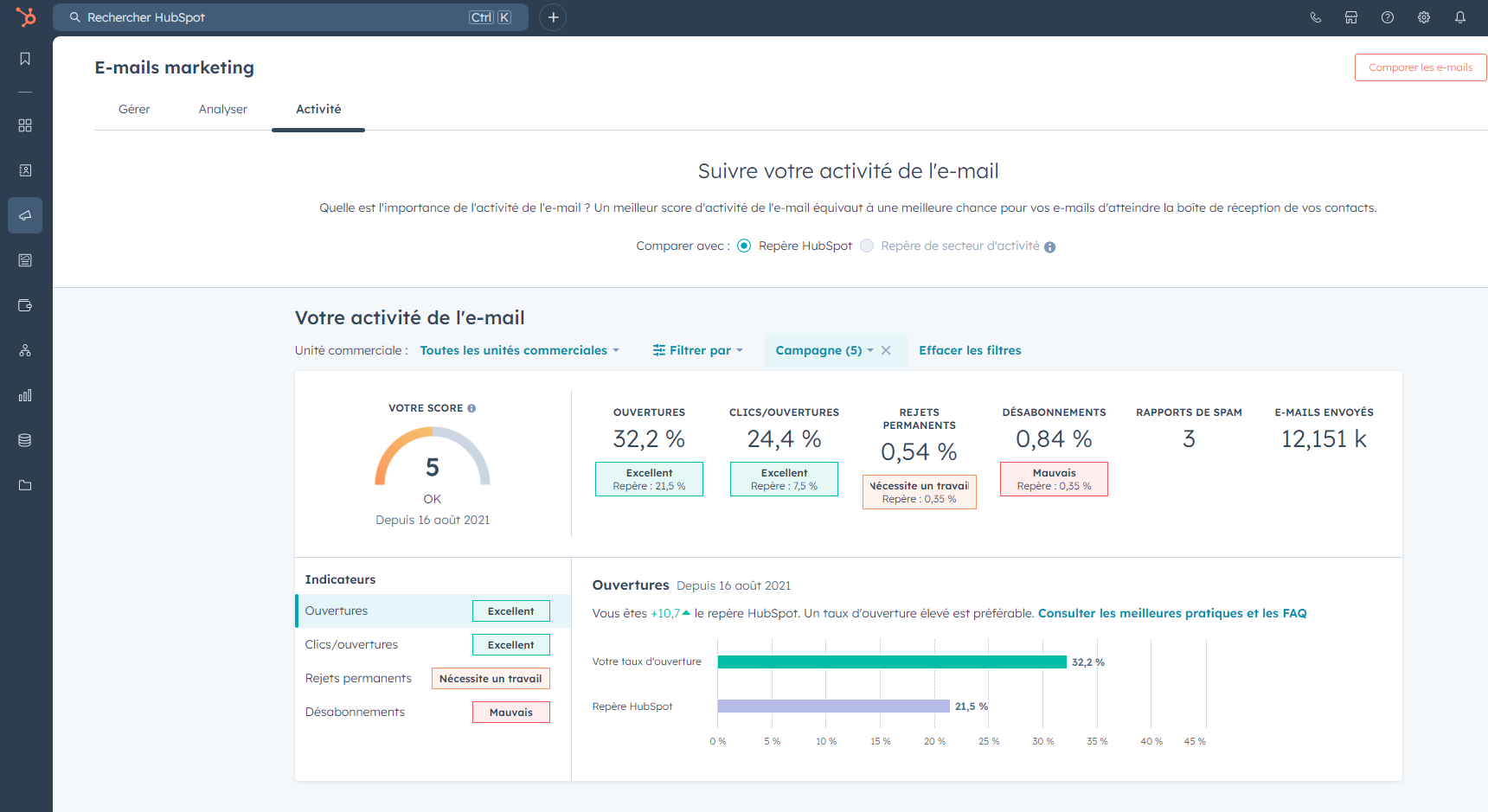Select the Désabonnements indicator row
Screen dimensions: 1488x812
point(433,712)
